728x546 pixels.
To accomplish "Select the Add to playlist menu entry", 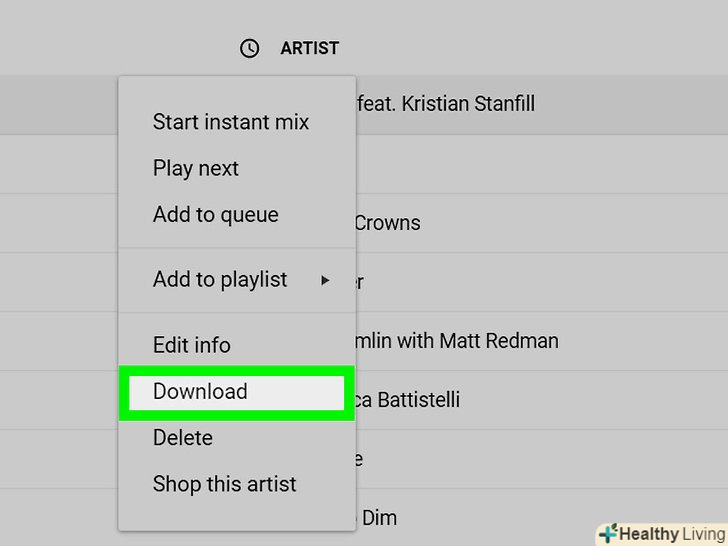I will tap(220, 280).
